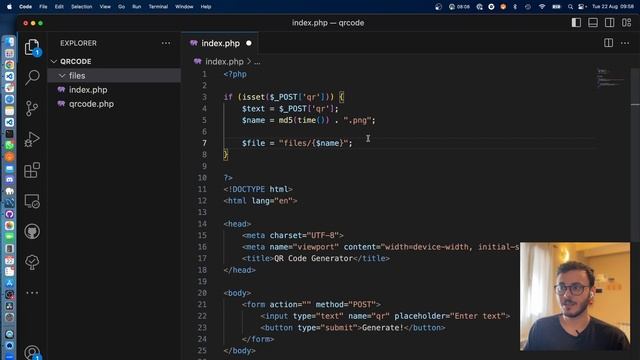
Task: Open the Code application menu
Action: click(x=25, y=7)
